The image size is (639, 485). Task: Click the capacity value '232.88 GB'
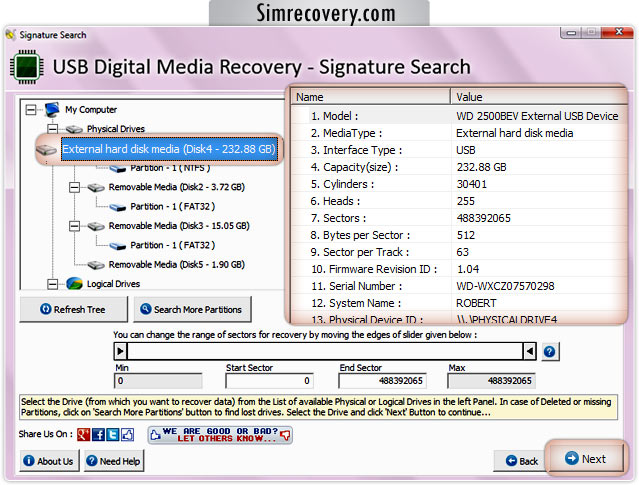481,167
